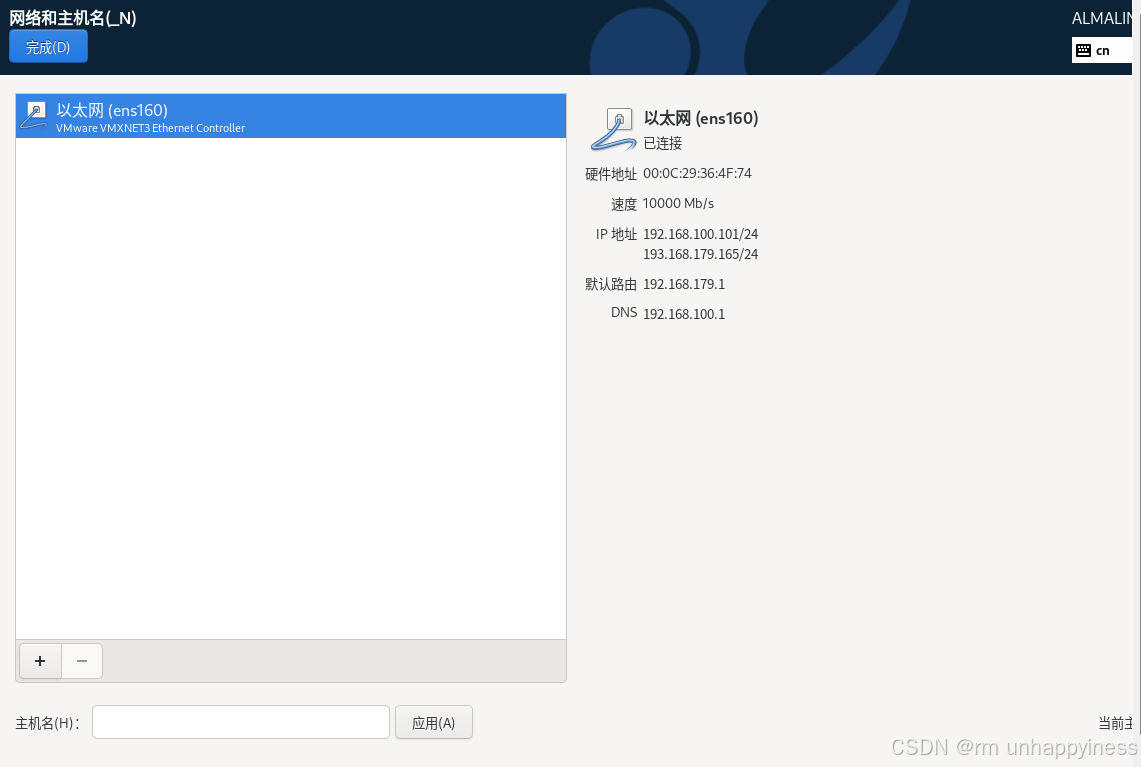The width and height of the screenshot is (1141, 767).
Task: Click the 网络和主机名 page title
Action: (x=73, y=17)
